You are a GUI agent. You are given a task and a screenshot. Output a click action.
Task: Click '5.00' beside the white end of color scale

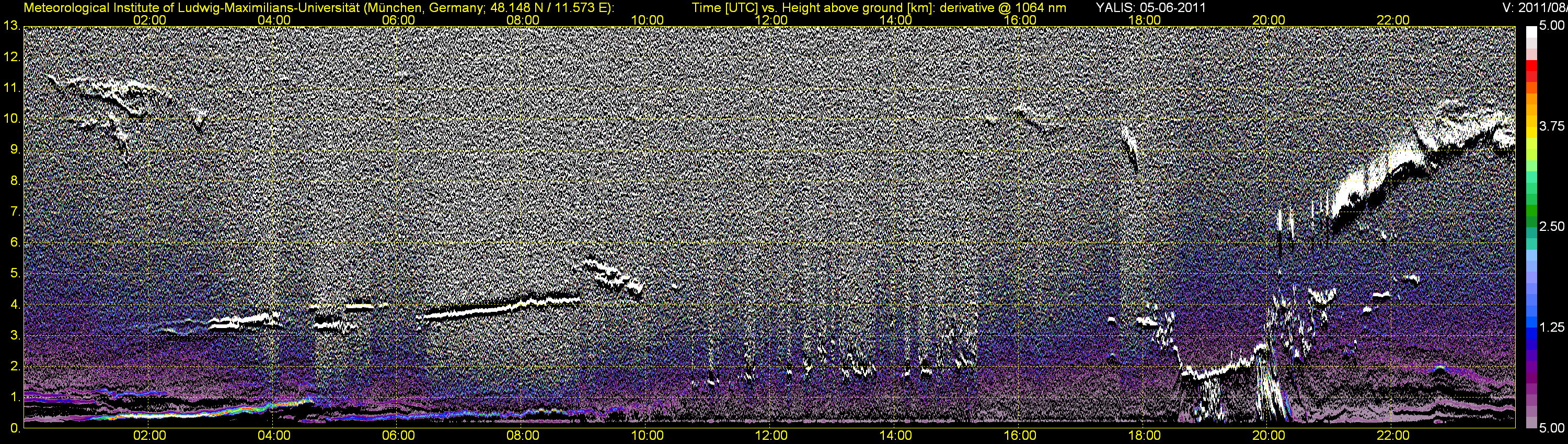point(1552,26)
